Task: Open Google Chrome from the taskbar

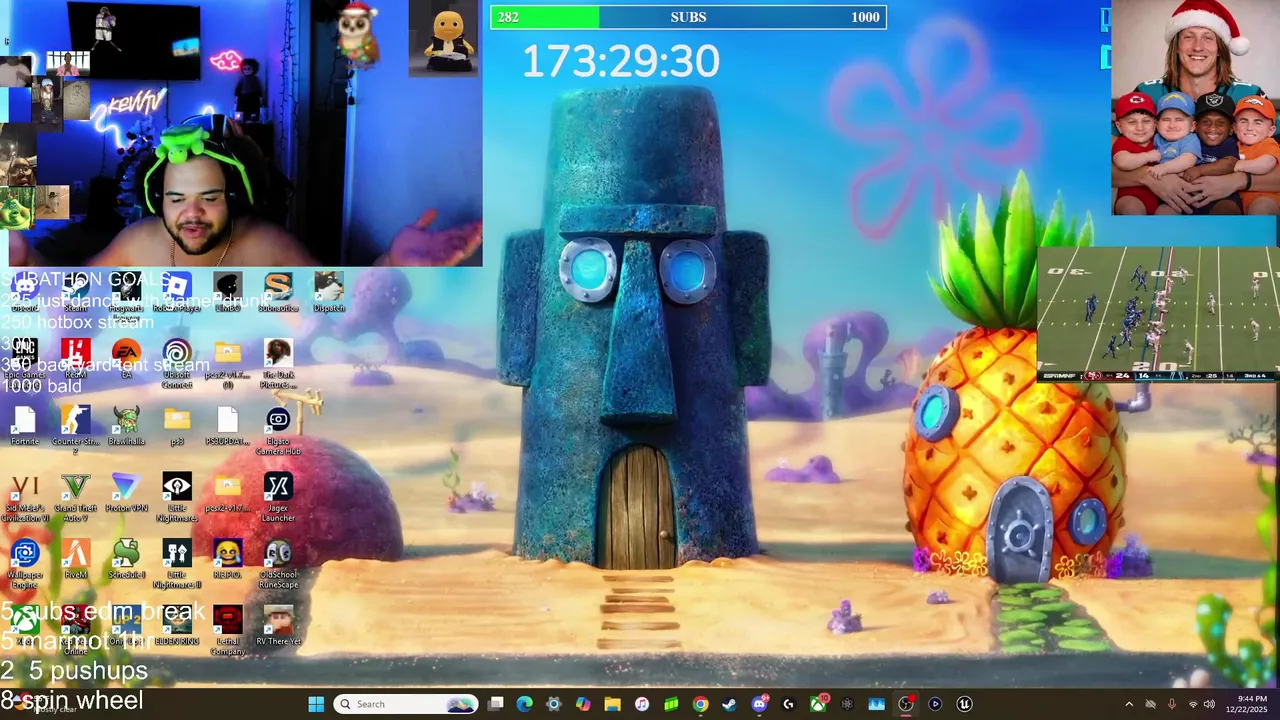Action: (x=700, y=704)
